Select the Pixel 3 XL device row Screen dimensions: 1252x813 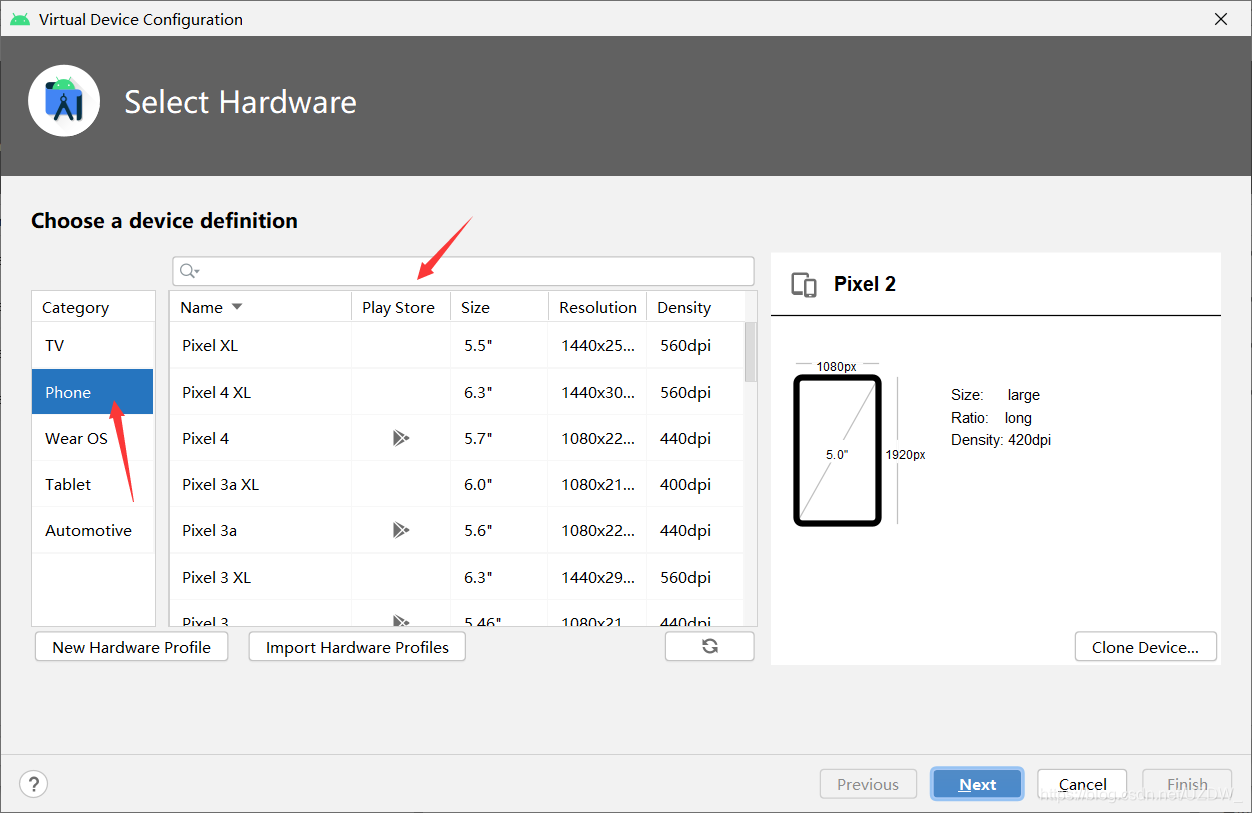coord(457,577)
